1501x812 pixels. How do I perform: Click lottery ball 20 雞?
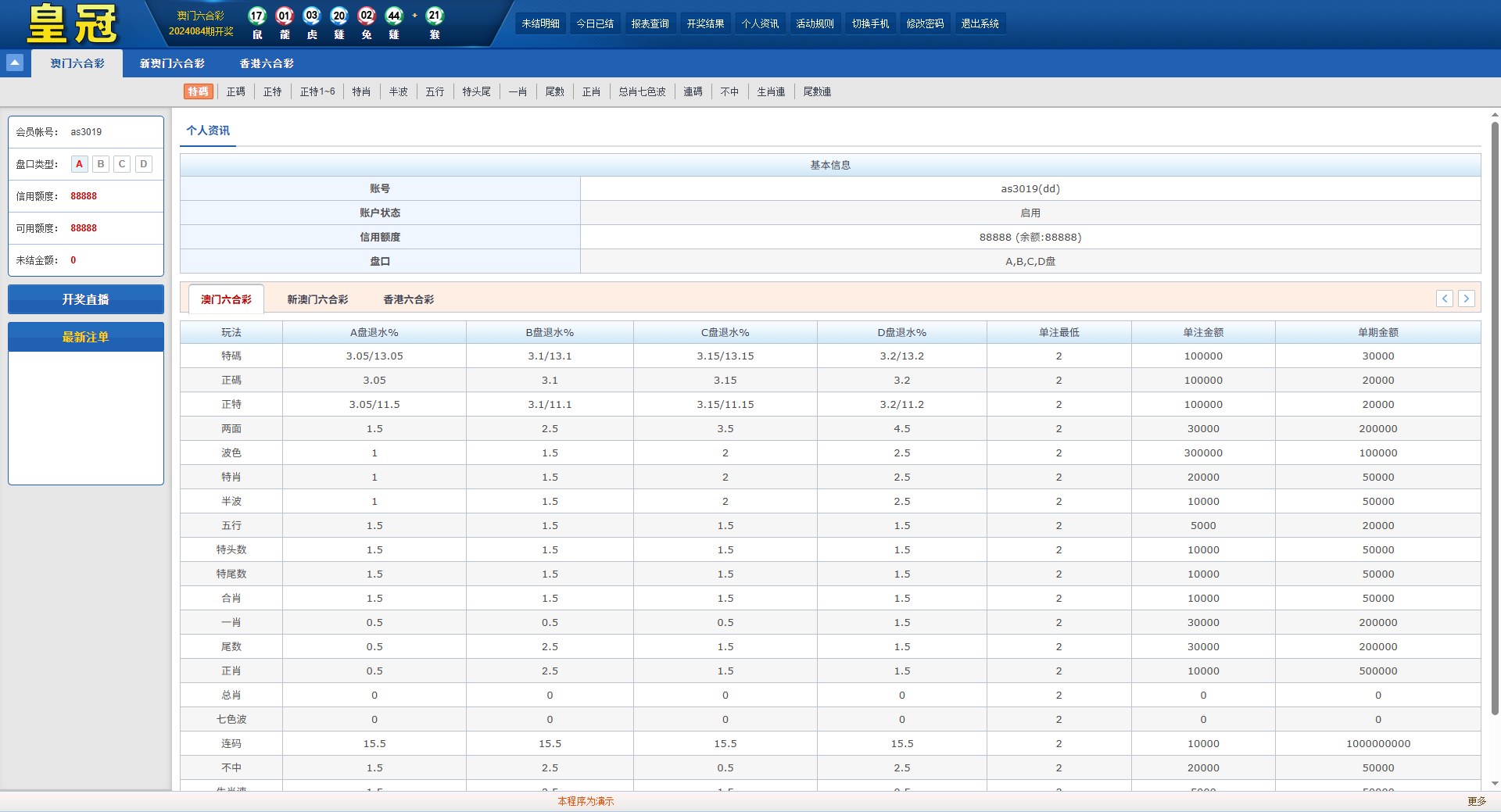pyautogui.click(x=339, y=15)
